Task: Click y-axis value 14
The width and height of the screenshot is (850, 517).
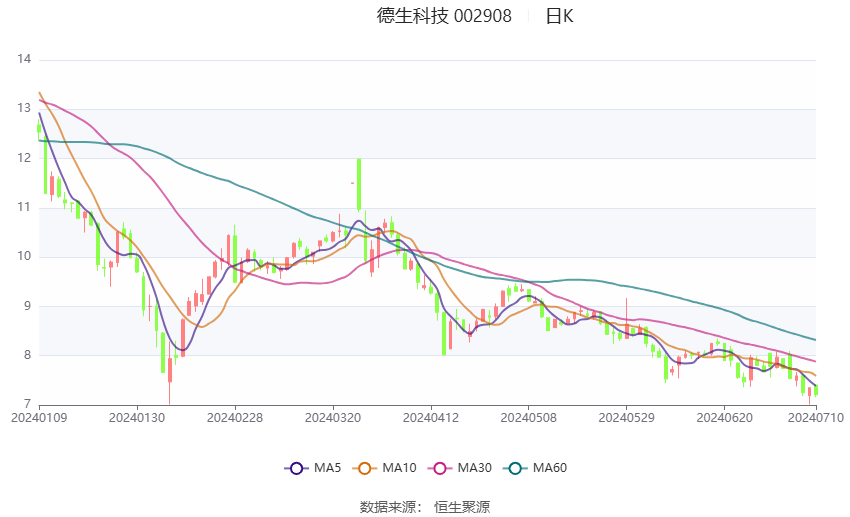Action: pyautogui.click(x=24, y=59)
